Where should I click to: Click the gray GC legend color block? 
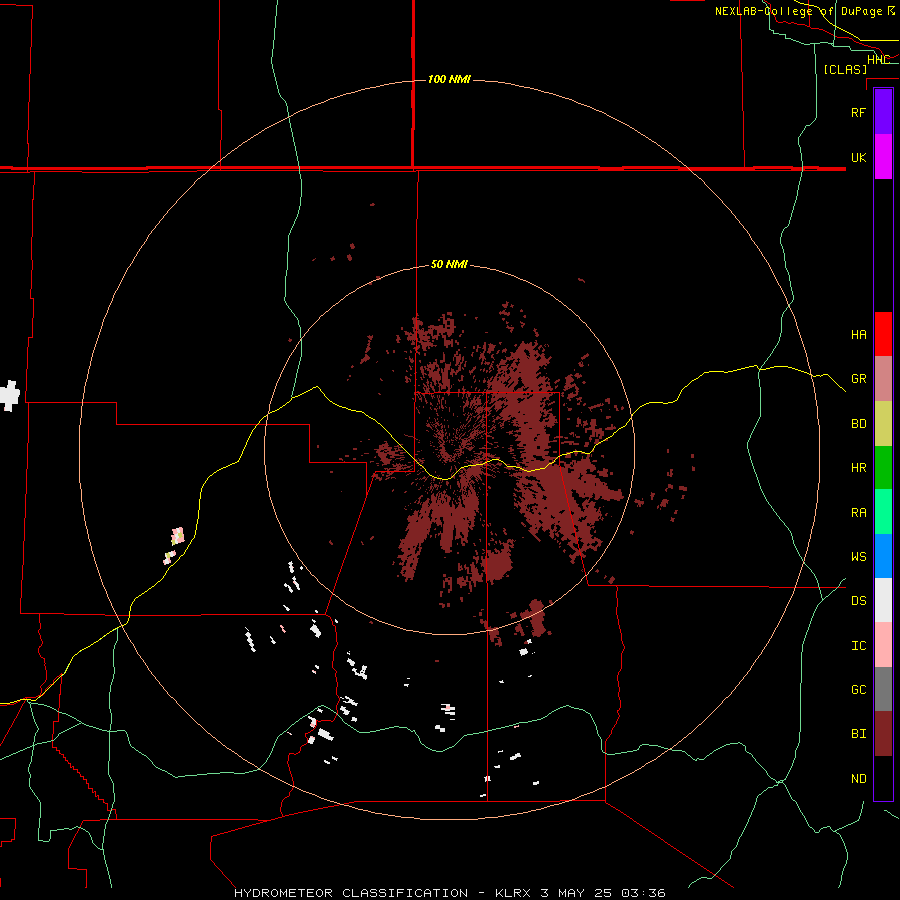(883, 689)
